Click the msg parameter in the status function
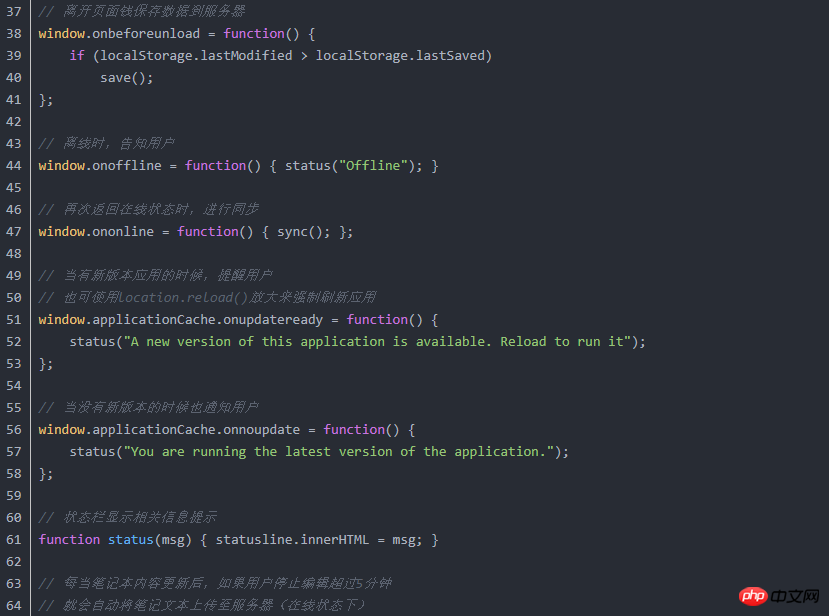 pos(175,539)
